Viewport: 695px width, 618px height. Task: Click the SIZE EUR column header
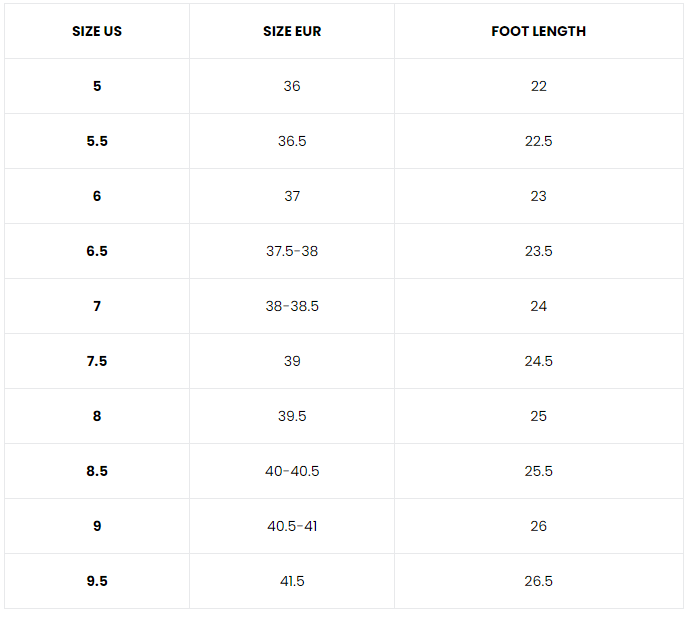tap(292, 31)
